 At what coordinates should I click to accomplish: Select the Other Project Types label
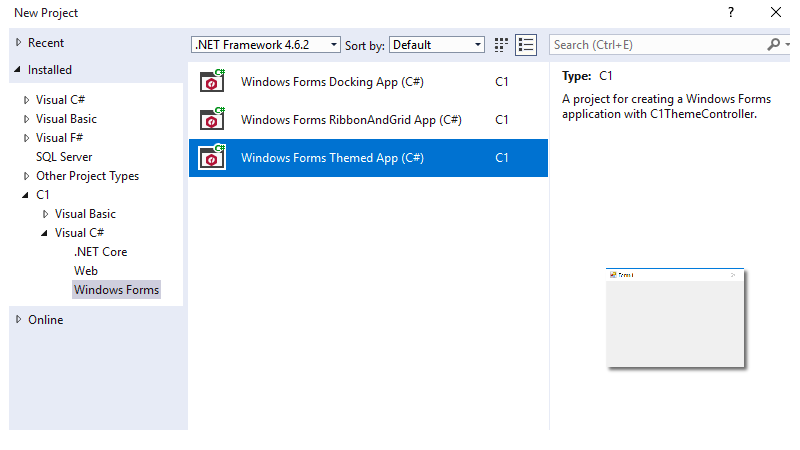[87, 176]
